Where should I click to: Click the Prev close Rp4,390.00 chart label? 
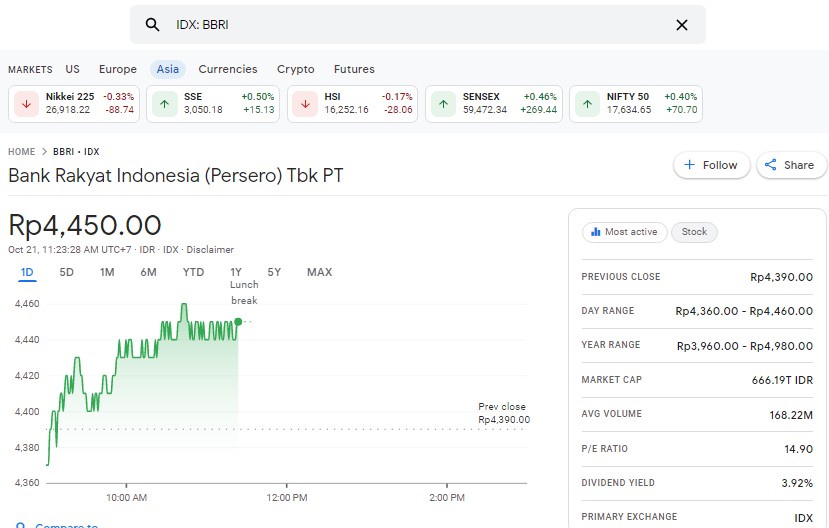coord(504,413)
